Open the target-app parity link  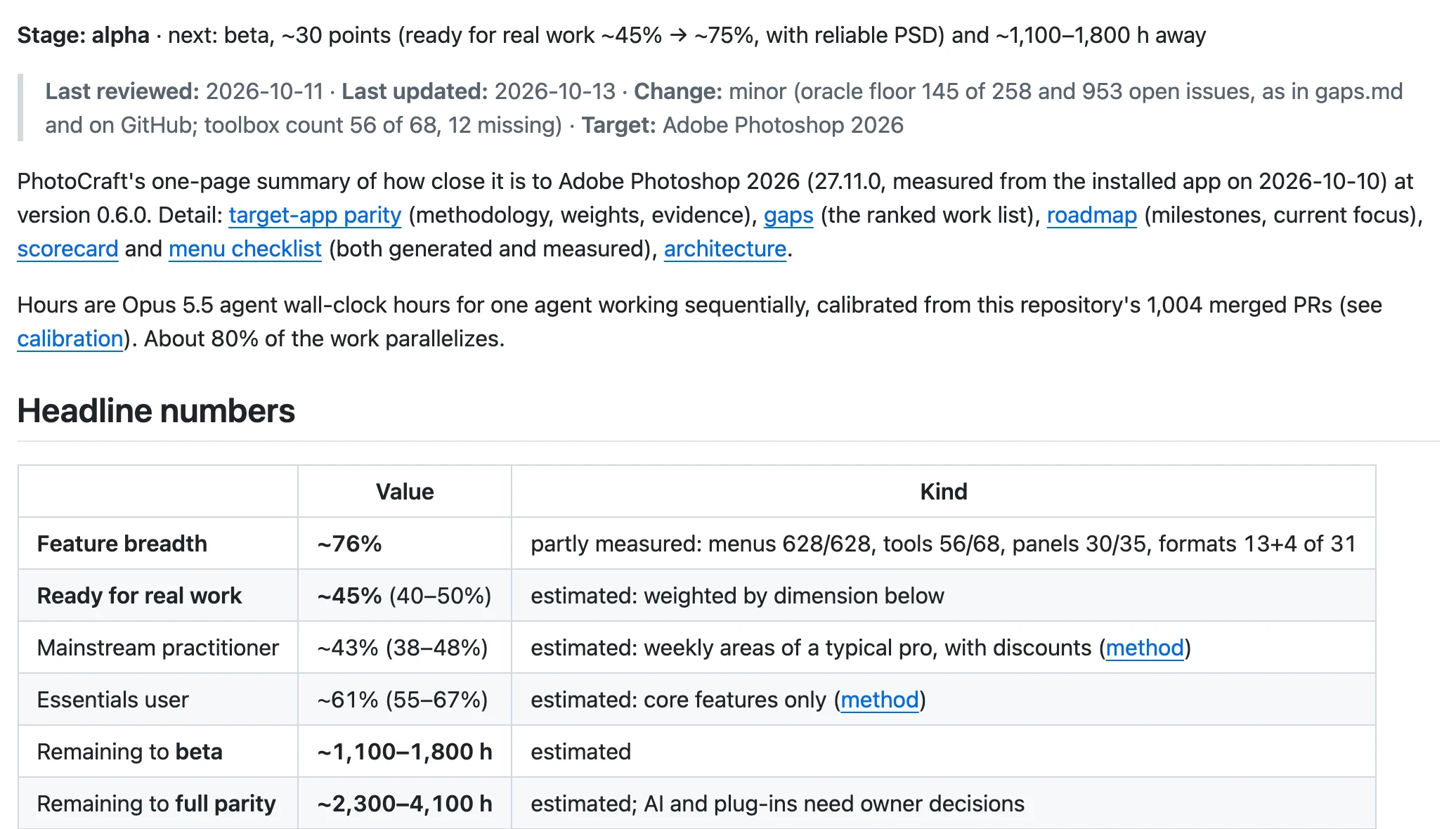click(315, 215)
